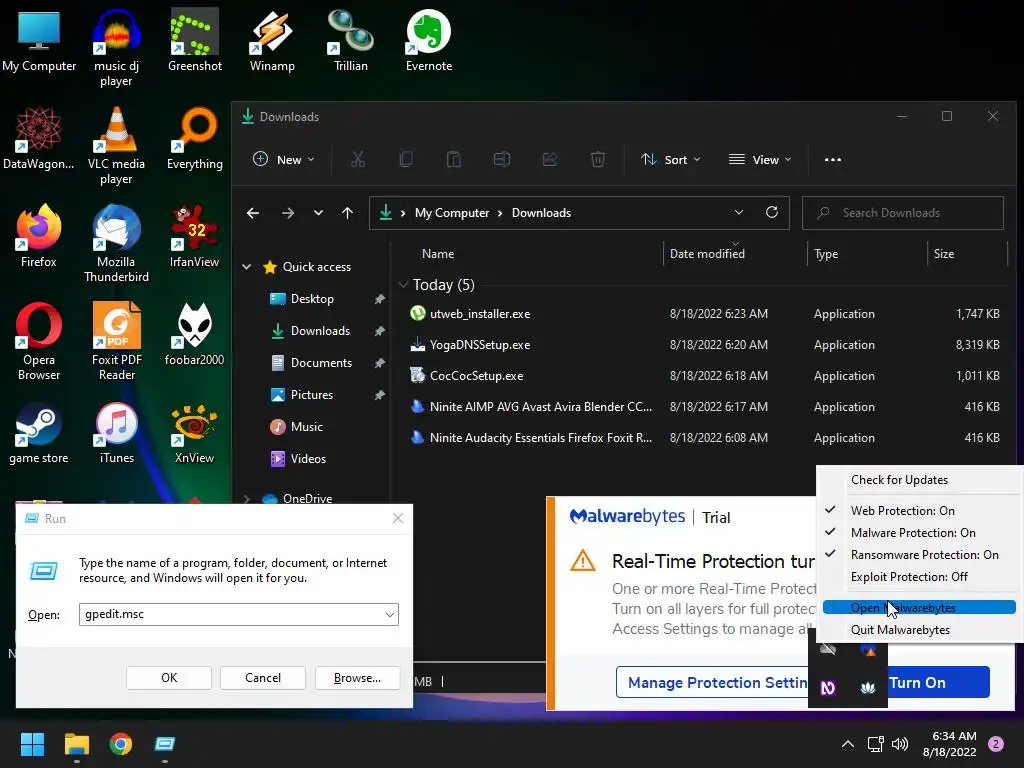Image resolution: width=1024 pixels, height=768 pixels.
Task: Open recent locations arrow beside Forward
Action: click(318, 213)
